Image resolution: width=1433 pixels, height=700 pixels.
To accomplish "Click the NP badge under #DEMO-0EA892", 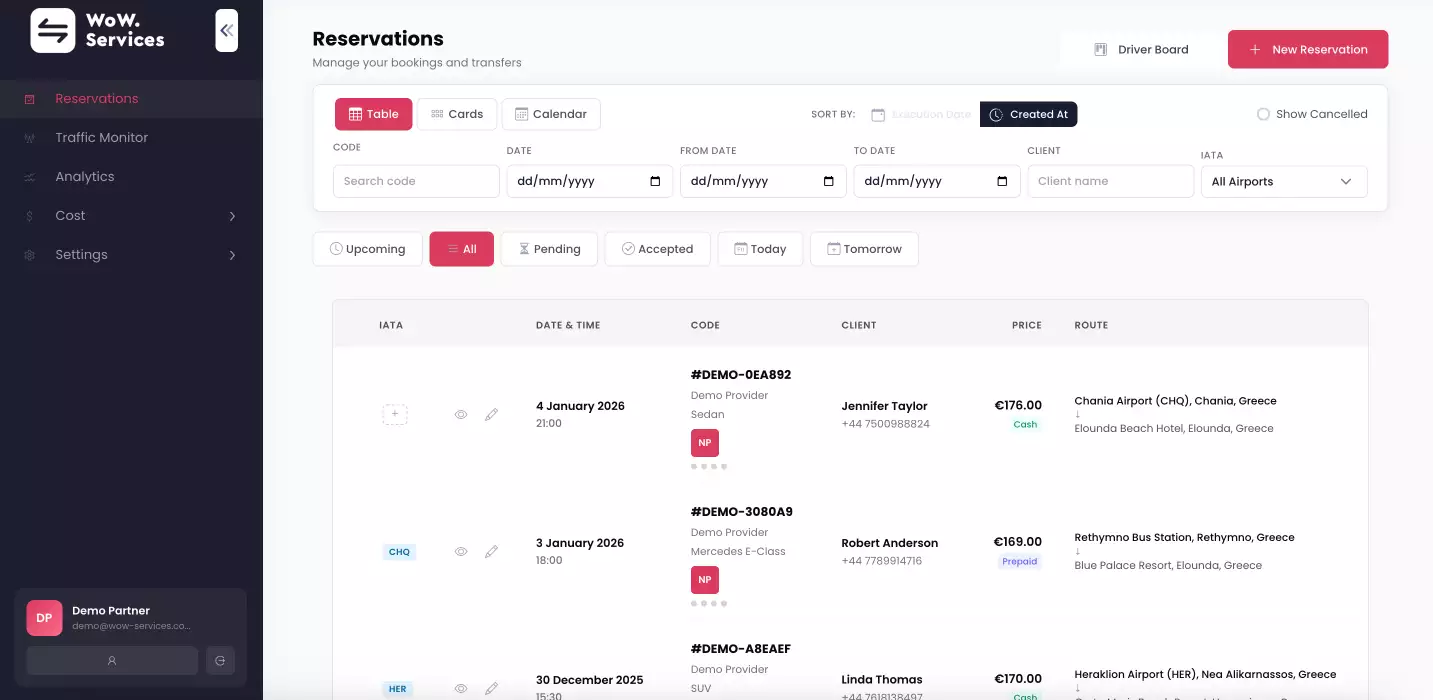I will click(704, 443).
